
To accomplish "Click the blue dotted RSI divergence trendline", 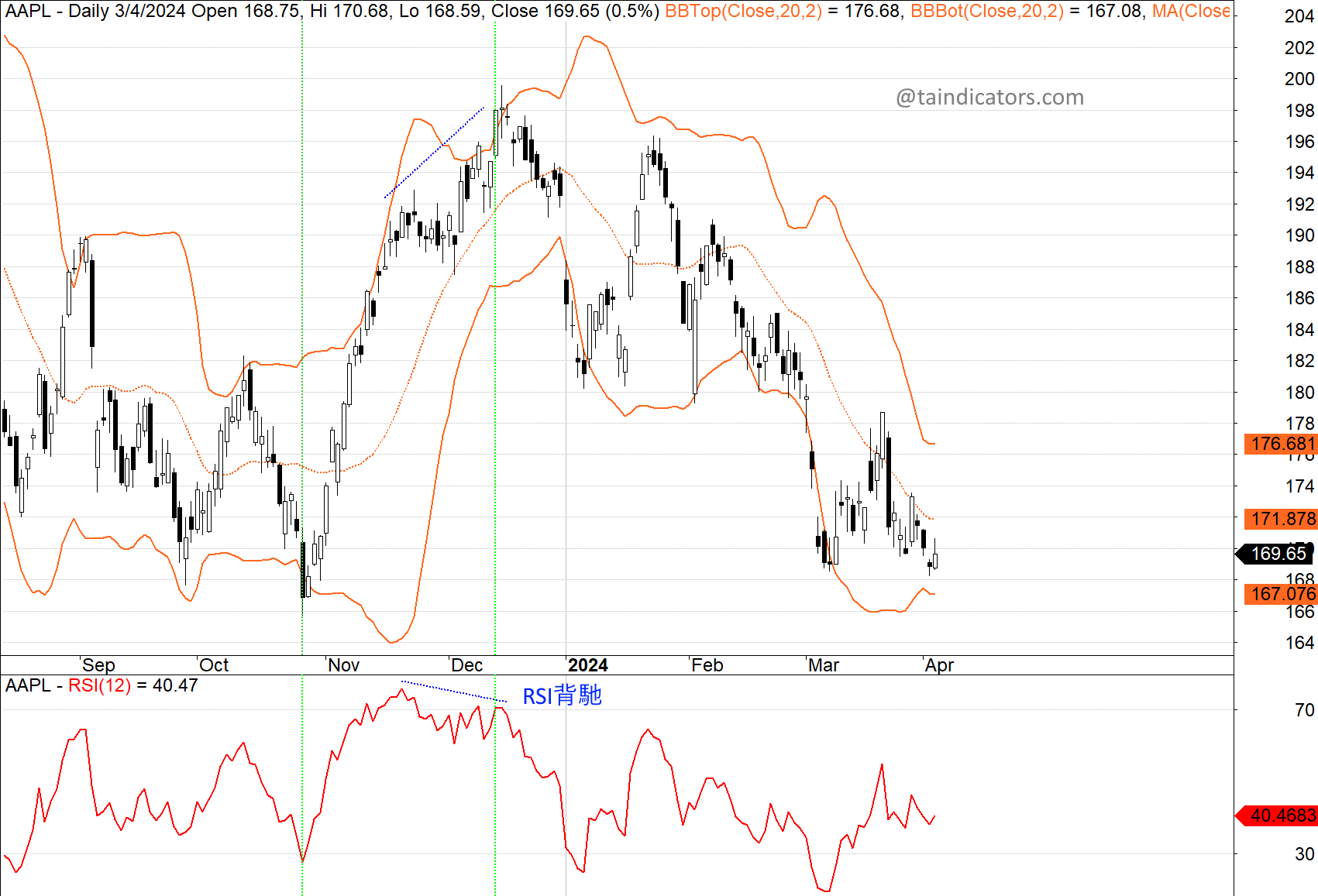I will (x=453, y=692).
